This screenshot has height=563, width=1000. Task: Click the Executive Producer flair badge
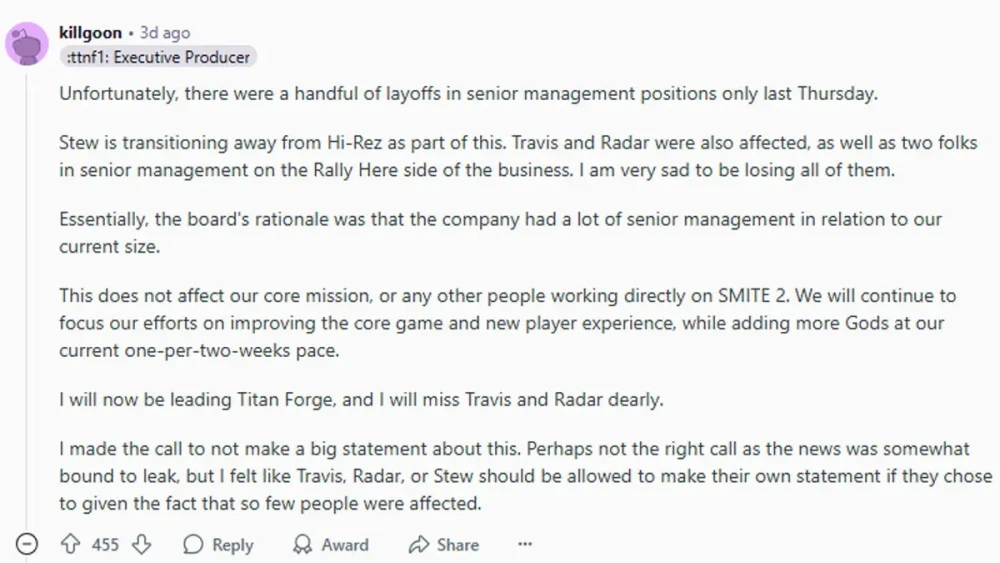(x=158, y=57)
